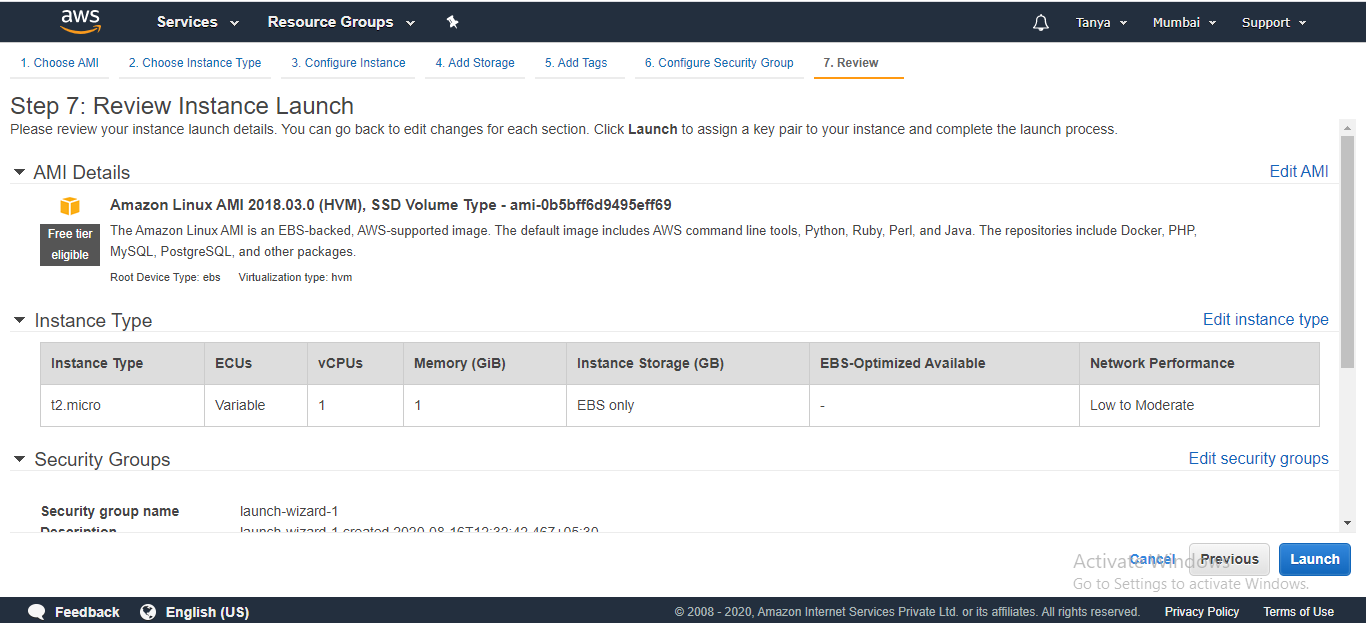Open the notifications bell icon

(x=1041, y=22)
